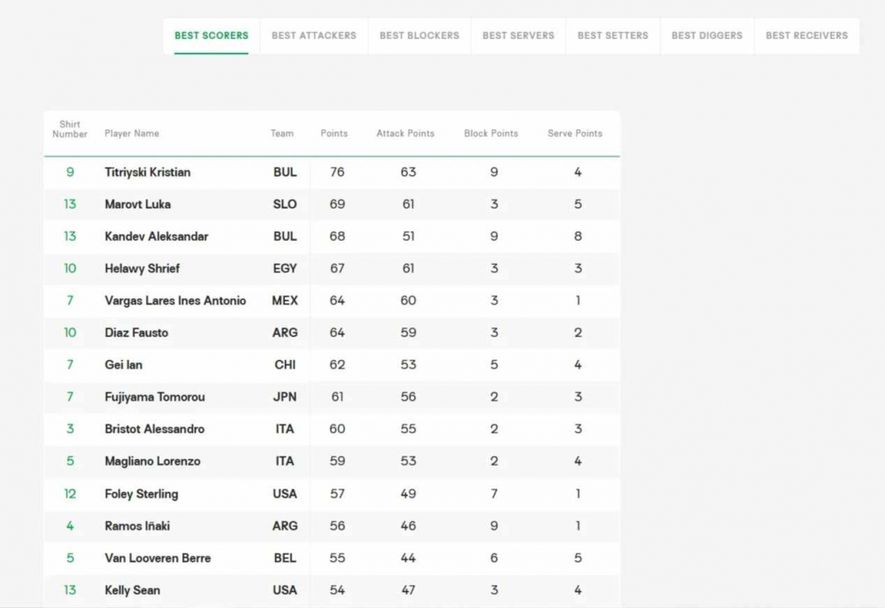
Task: Click the Block Points column header
Action: (491, 134)
